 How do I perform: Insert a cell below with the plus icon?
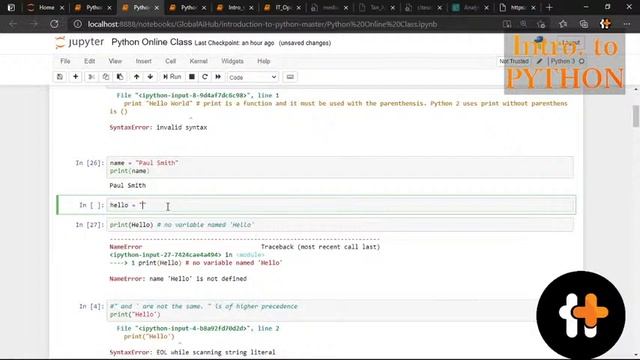tap(76, 77)
